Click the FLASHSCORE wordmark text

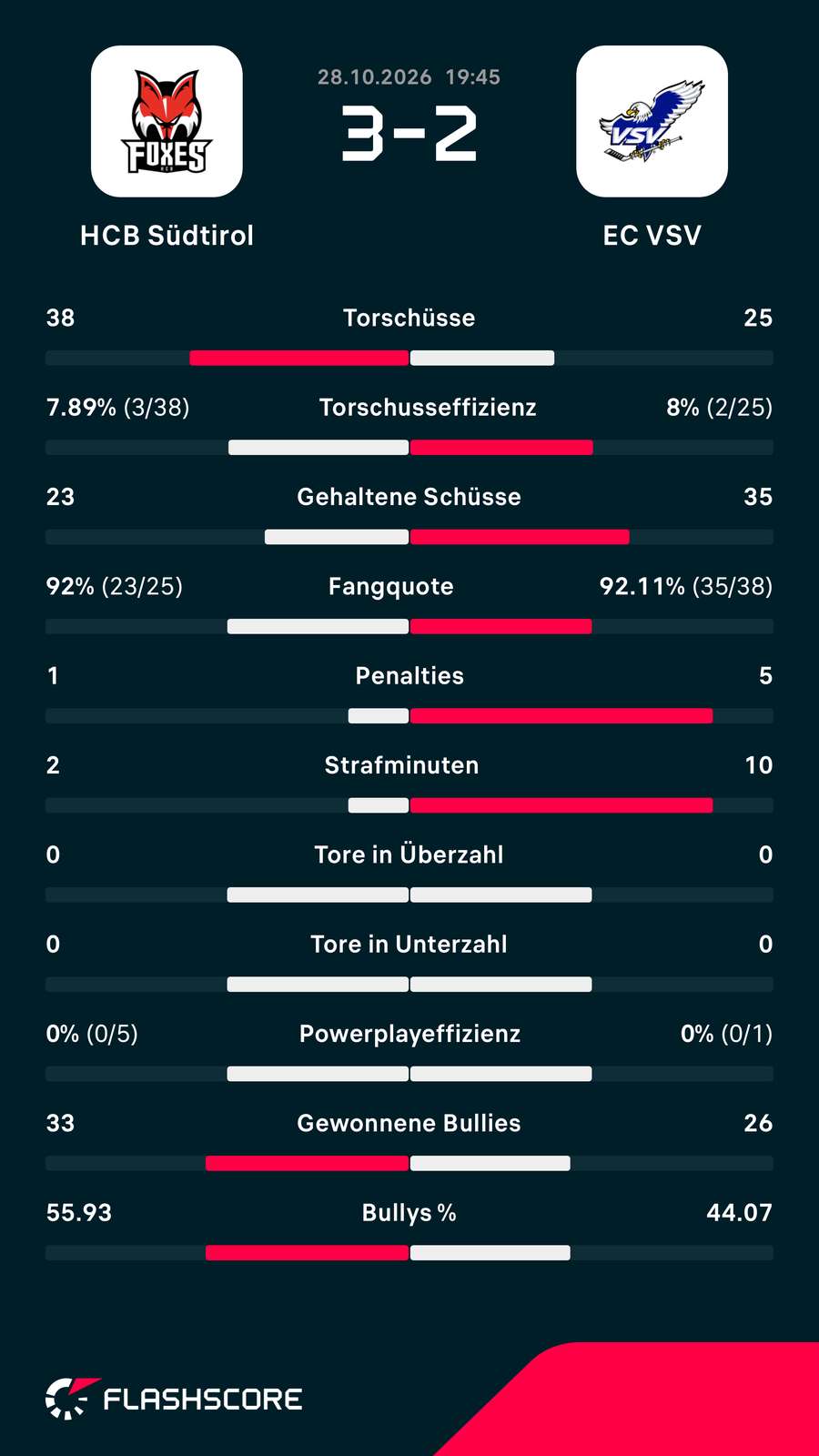[x=203, y=1400]
